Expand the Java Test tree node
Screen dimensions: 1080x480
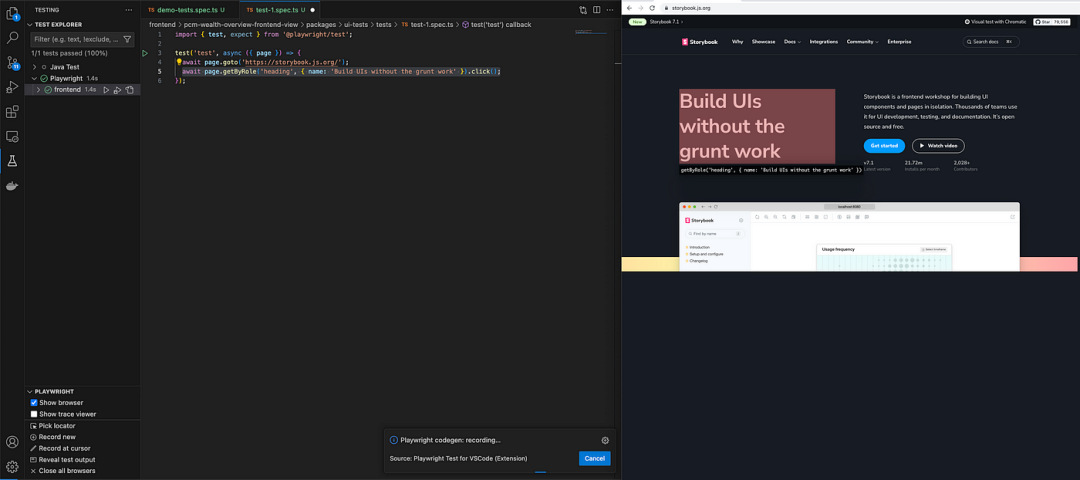pyautogui.click(x=35, y=67)
